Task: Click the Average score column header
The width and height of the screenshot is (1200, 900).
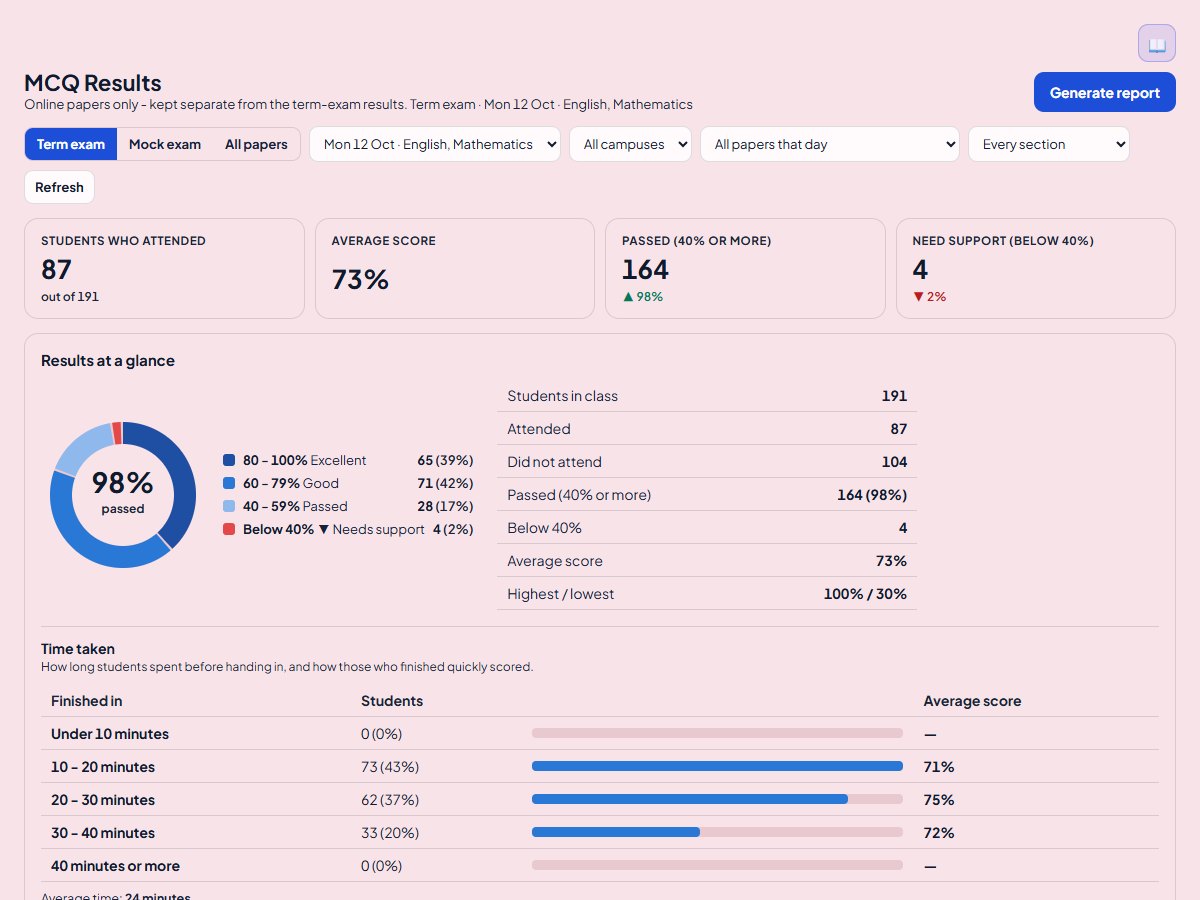Action: [973, 701]
